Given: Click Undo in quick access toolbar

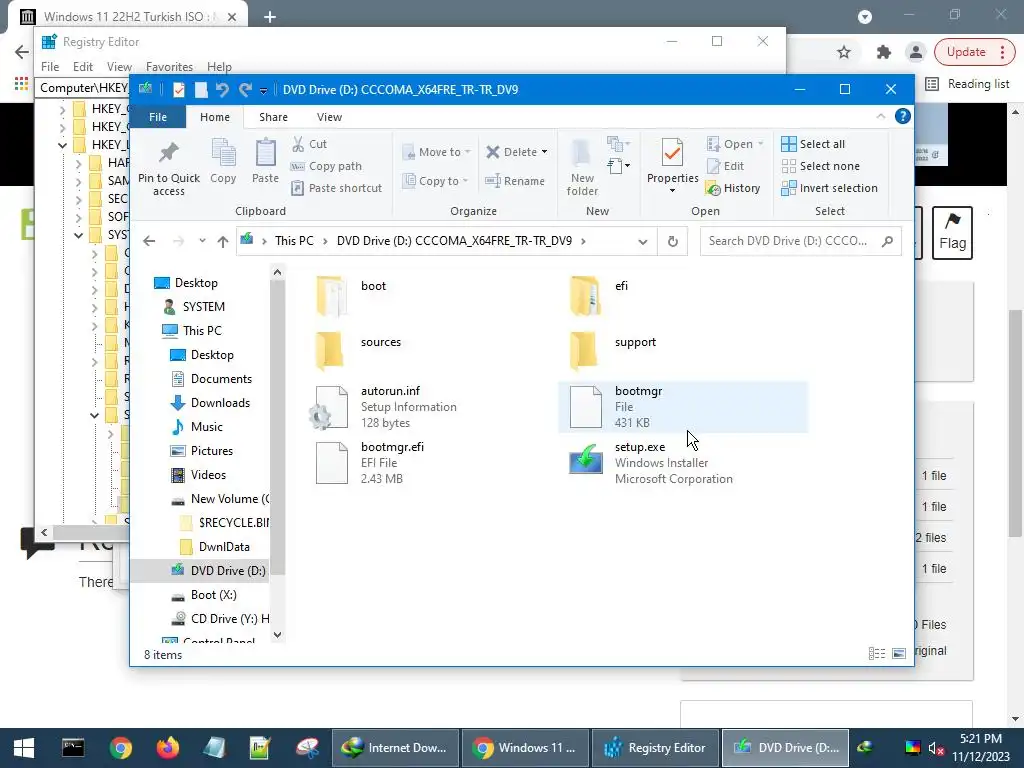Looking at the screenshot, I should pos(222,89).
